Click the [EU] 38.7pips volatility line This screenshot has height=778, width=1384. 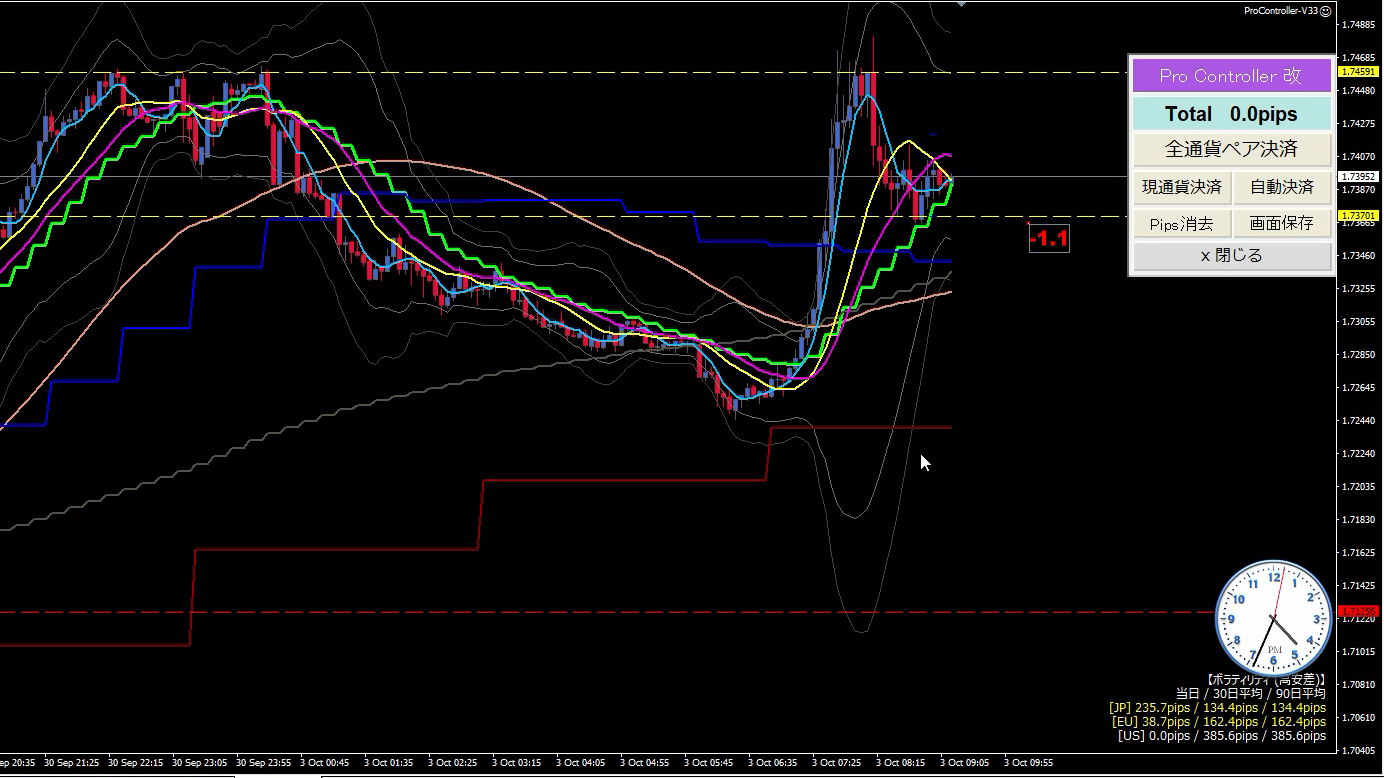click(x=1219, y=721)
